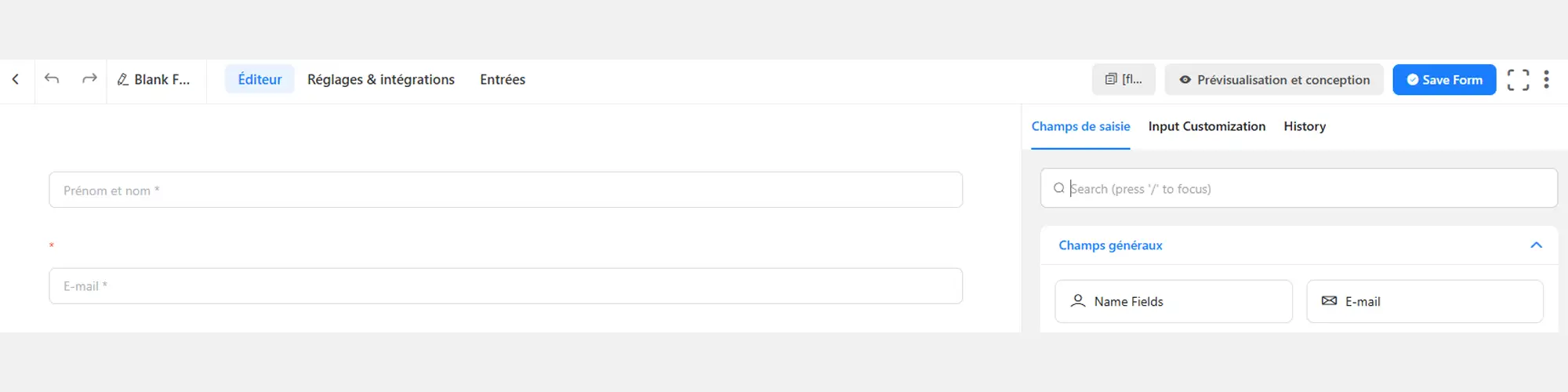Image resolution: width=1568 pixels, height=392 pixels.
Task: Click the back arrow icon
Action: pyautogui.click(x=16, y=79)
